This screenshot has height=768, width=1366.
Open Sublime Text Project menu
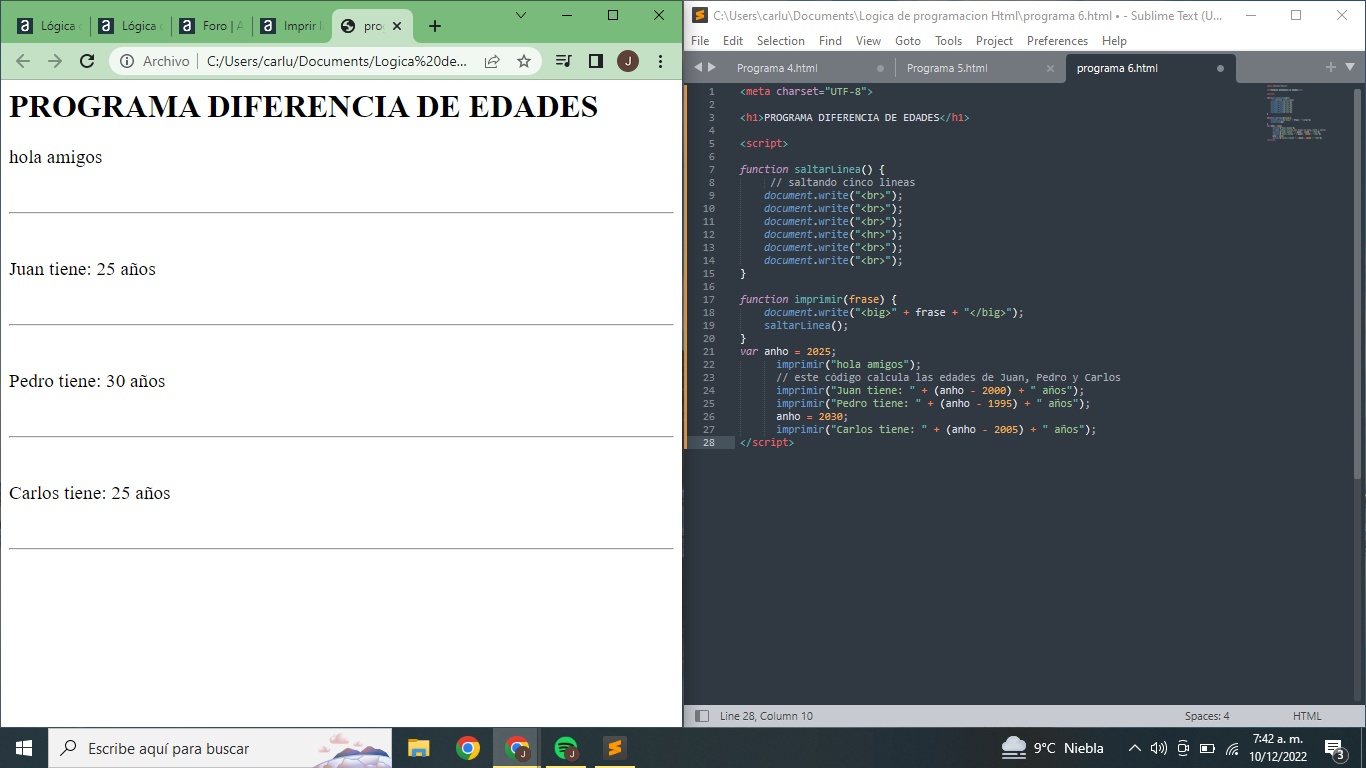(995, 41)
